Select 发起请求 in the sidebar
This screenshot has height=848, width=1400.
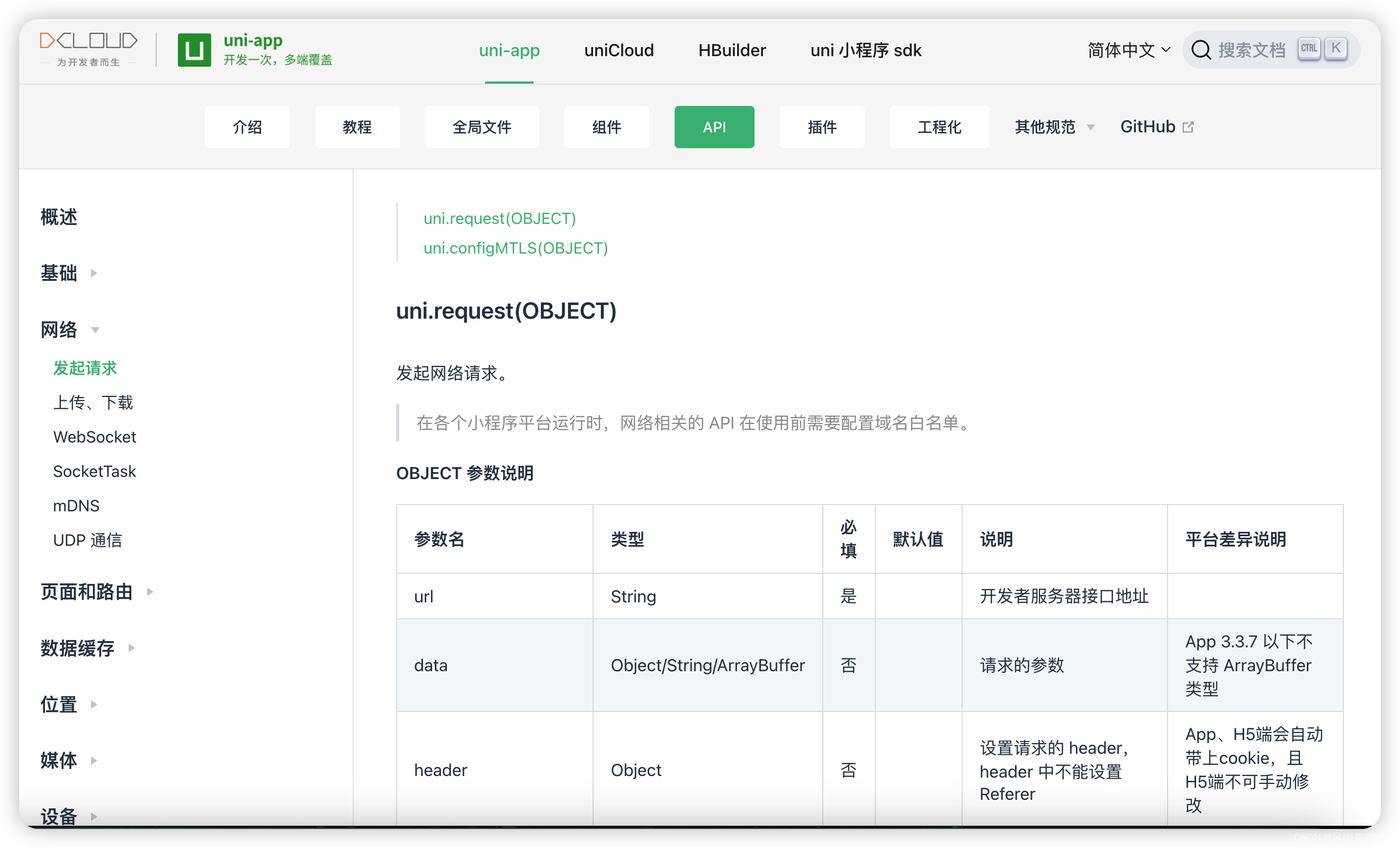(85, 368)
